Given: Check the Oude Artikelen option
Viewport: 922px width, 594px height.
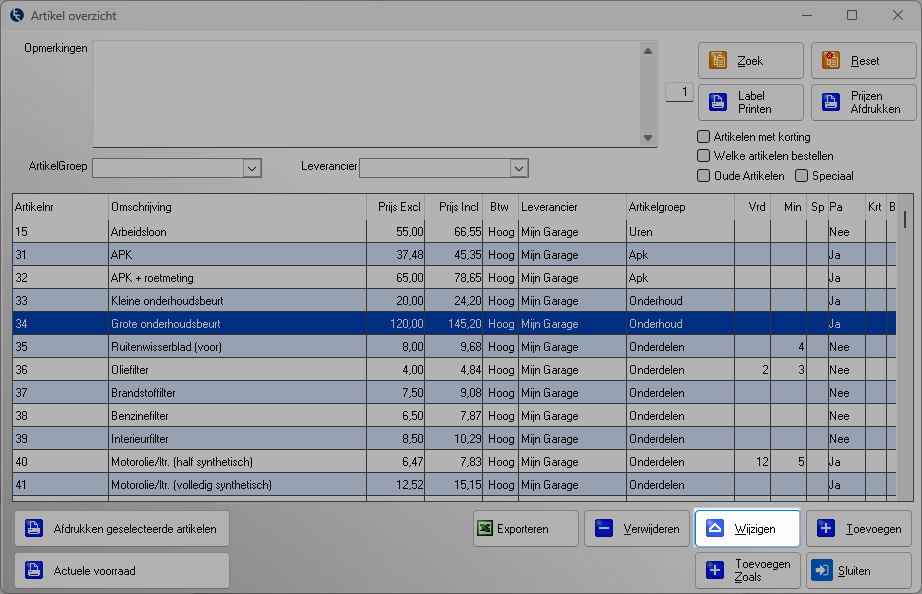Looking at the screenshot, I should pyautogui.click(x=703, y=176).
